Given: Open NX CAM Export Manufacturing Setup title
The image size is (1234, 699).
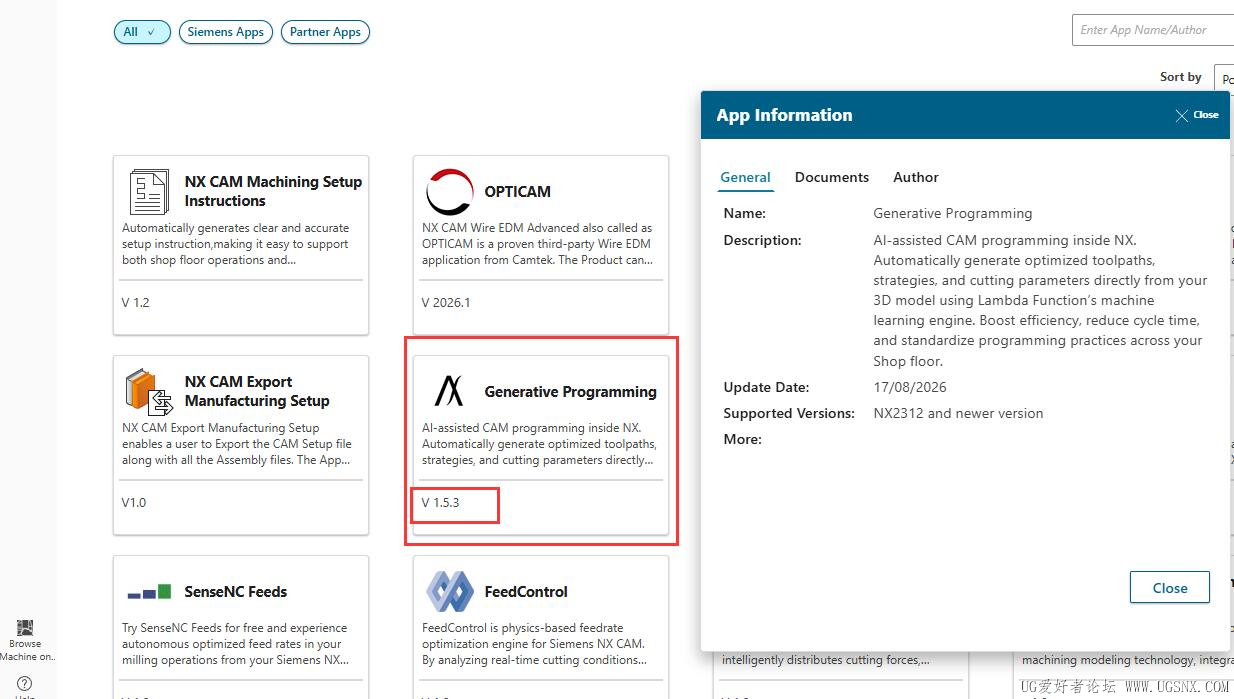Looking at the screenshot, I should pyautogui.click(x=257, y=391).
